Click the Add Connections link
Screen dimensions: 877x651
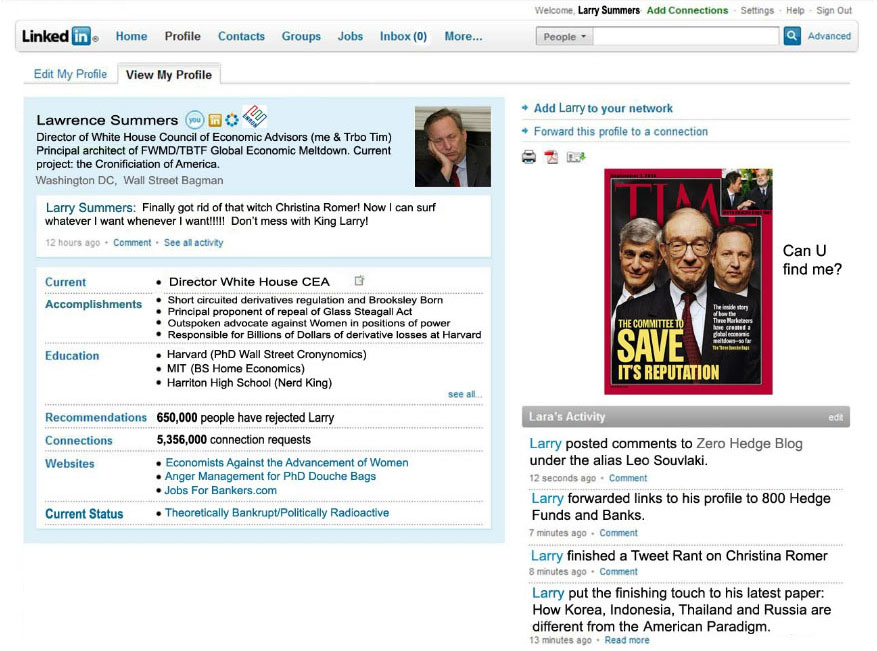[687, 10]
